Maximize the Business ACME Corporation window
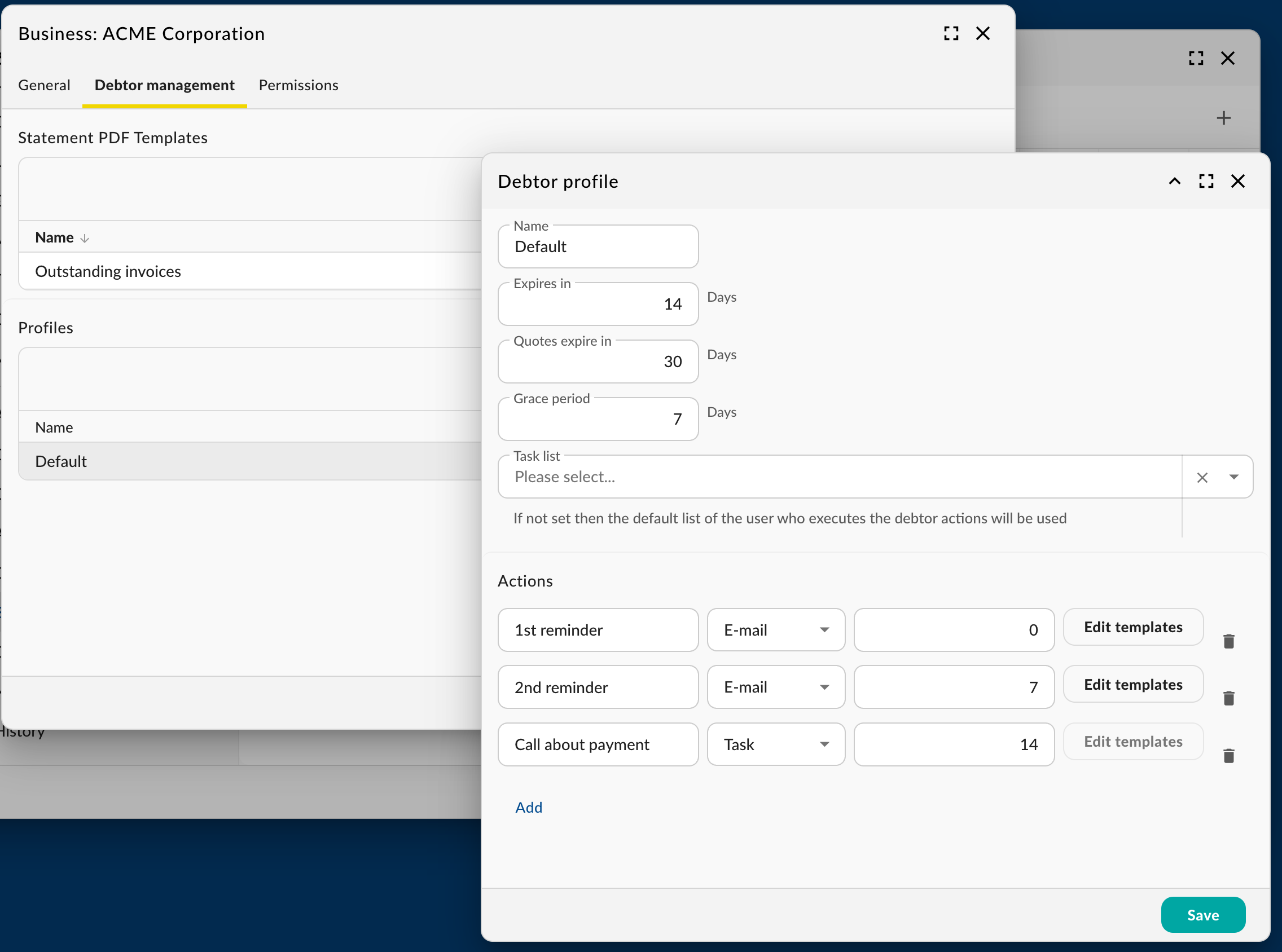 [951, 33]
